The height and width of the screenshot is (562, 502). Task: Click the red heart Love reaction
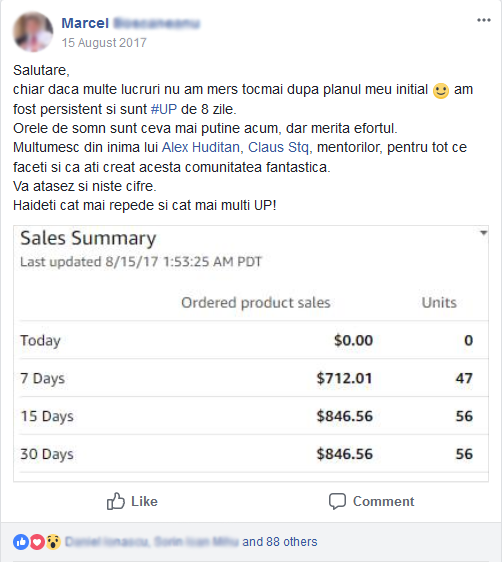click(37, 542)
